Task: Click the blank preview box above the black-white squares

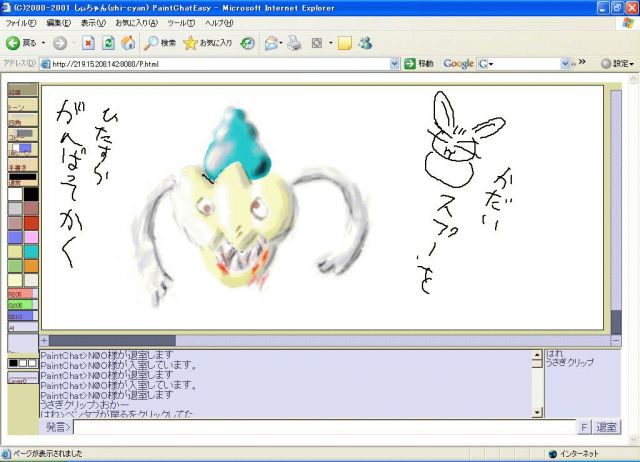Action: click(23, 343)
